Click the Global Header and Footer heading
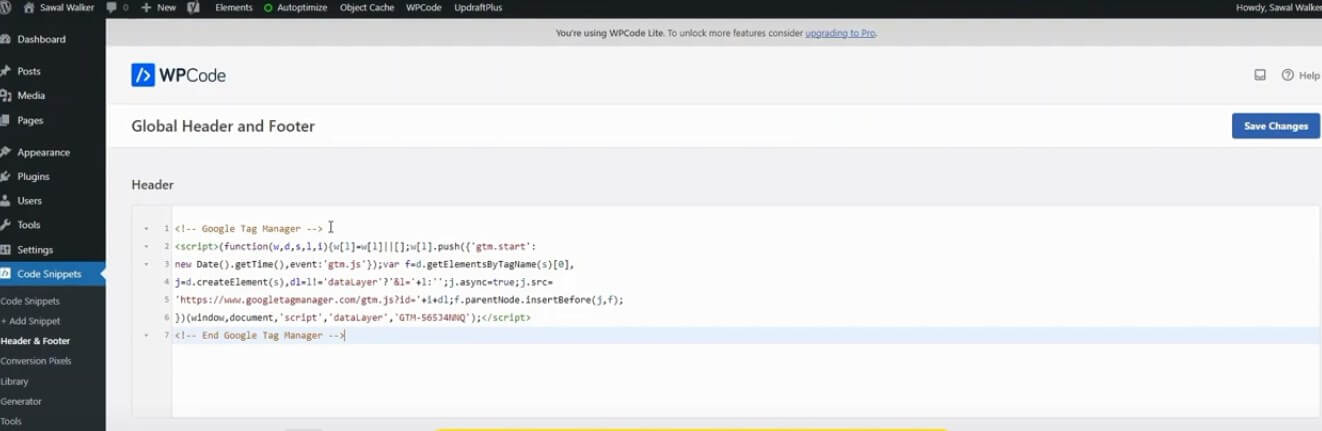1322x431 pixels. click(223, 127)
